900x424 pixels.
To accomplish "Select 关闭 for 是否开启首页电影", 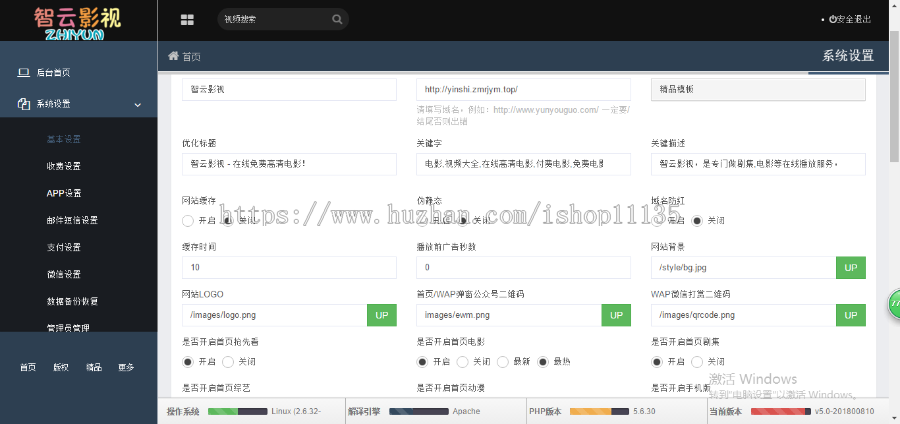I will (x=463, y=362).
